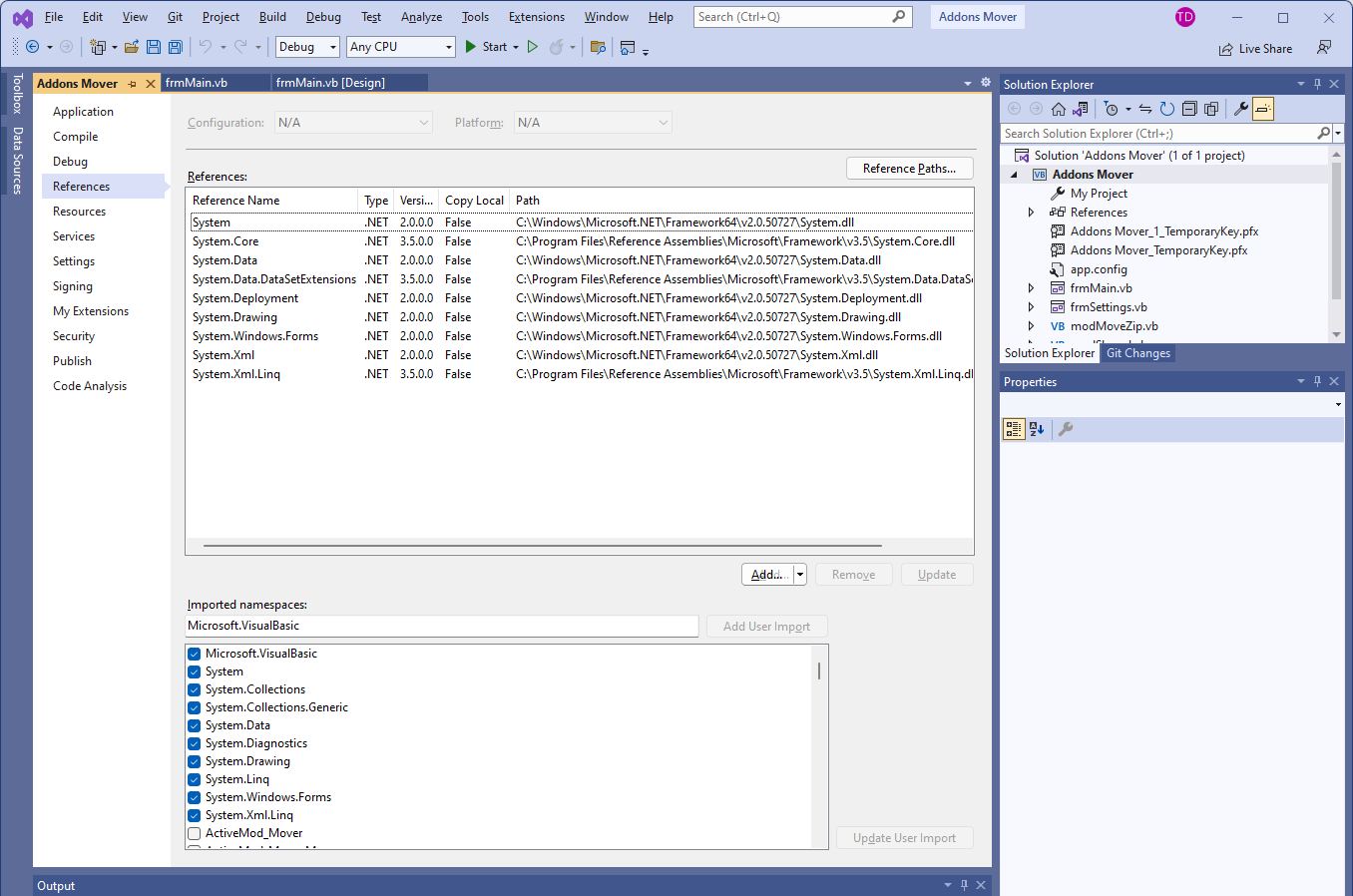Select the System.Windows.Forms reference row

(x=582, y=336)
